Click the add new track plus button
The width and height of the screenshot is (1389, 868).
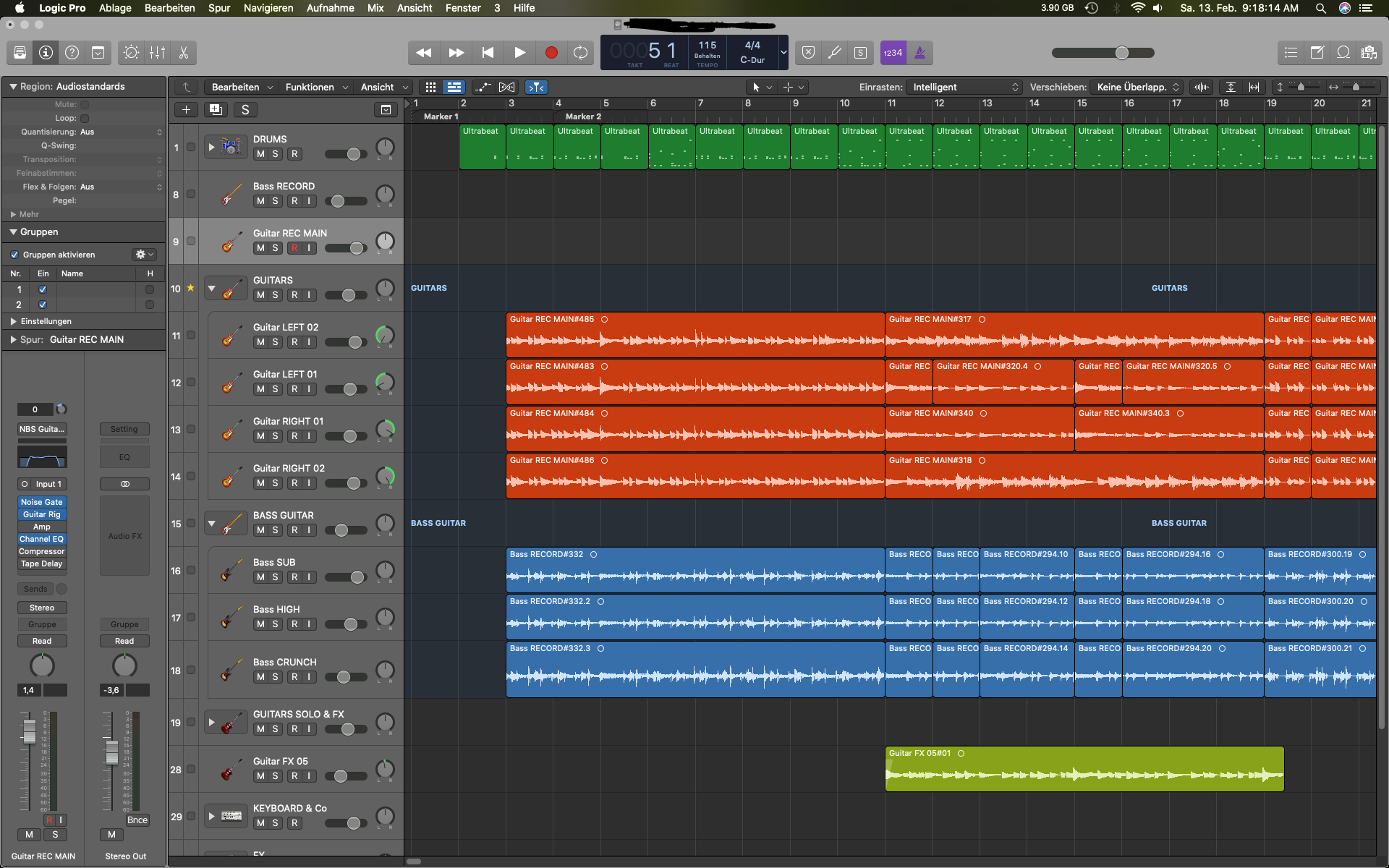186,110
